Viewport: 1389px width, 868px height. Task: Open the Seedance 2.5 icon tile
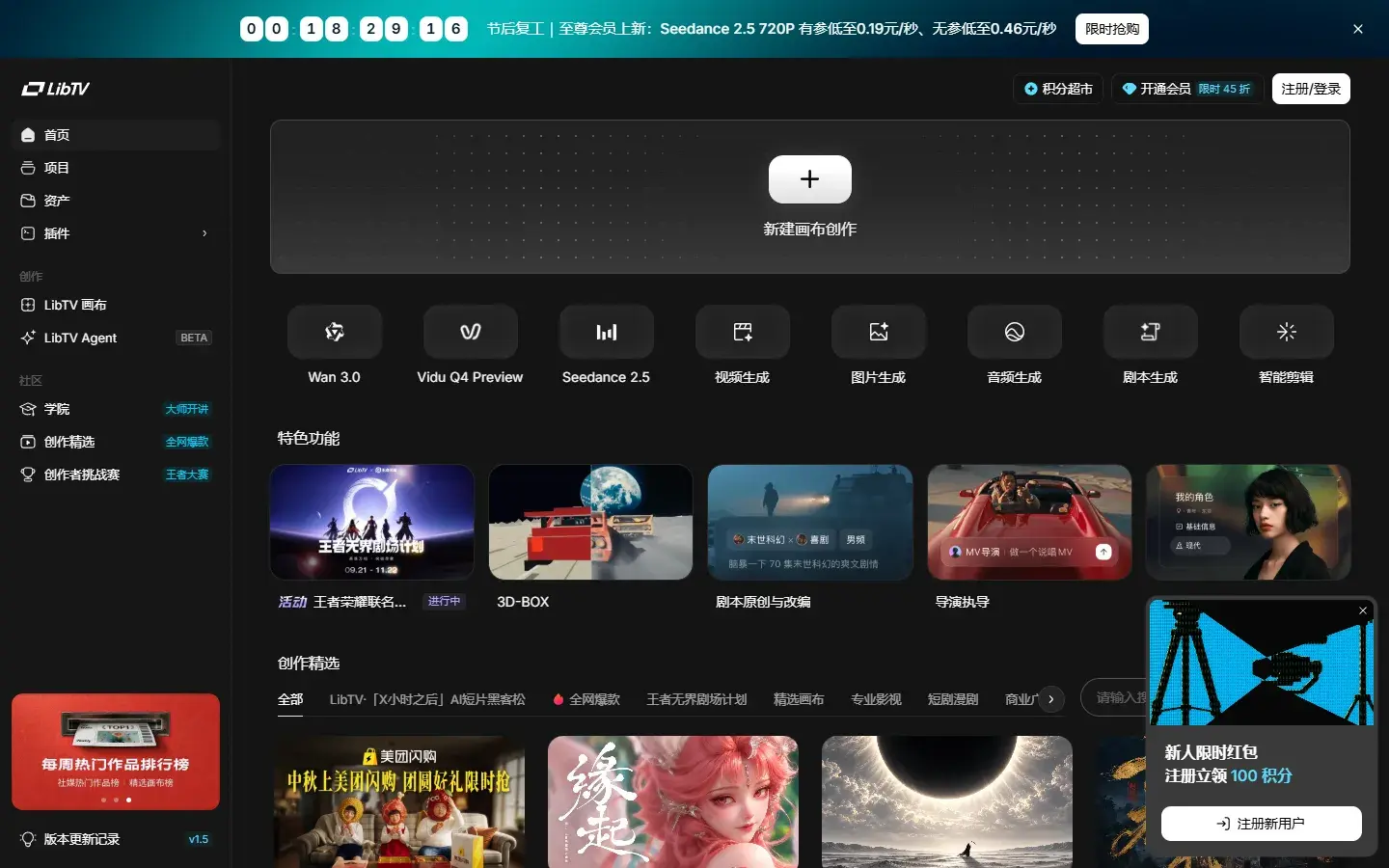(x=607, y=332)
